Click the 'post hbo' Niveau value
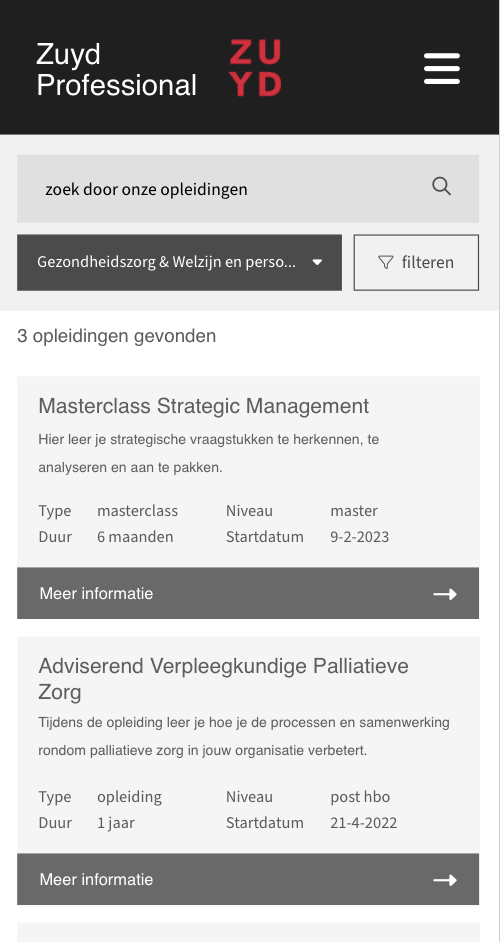The width and height of the screenshot is (500, 942). pyautogui.click(x=360, y=797)
